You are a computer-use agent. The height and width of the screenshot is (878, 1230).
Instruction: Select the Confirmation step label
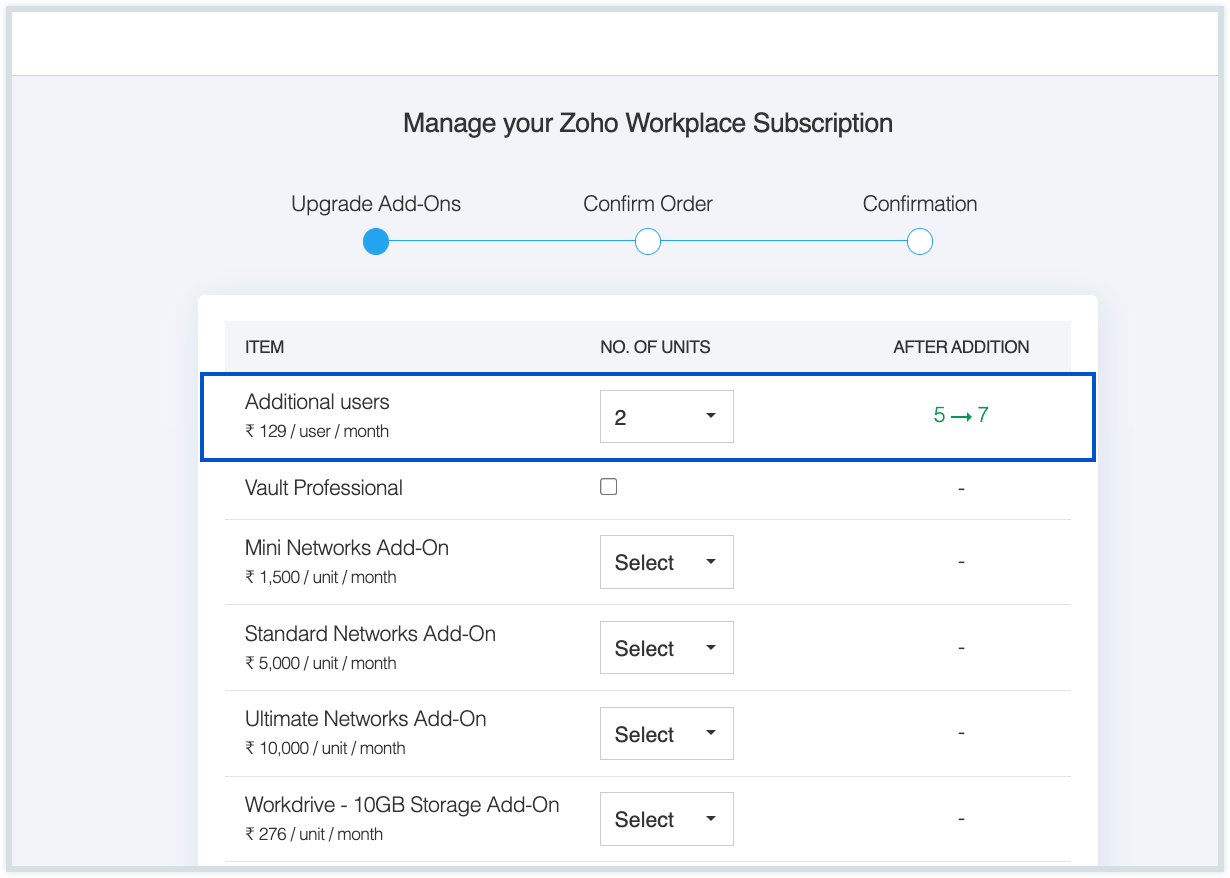(920, 204)
